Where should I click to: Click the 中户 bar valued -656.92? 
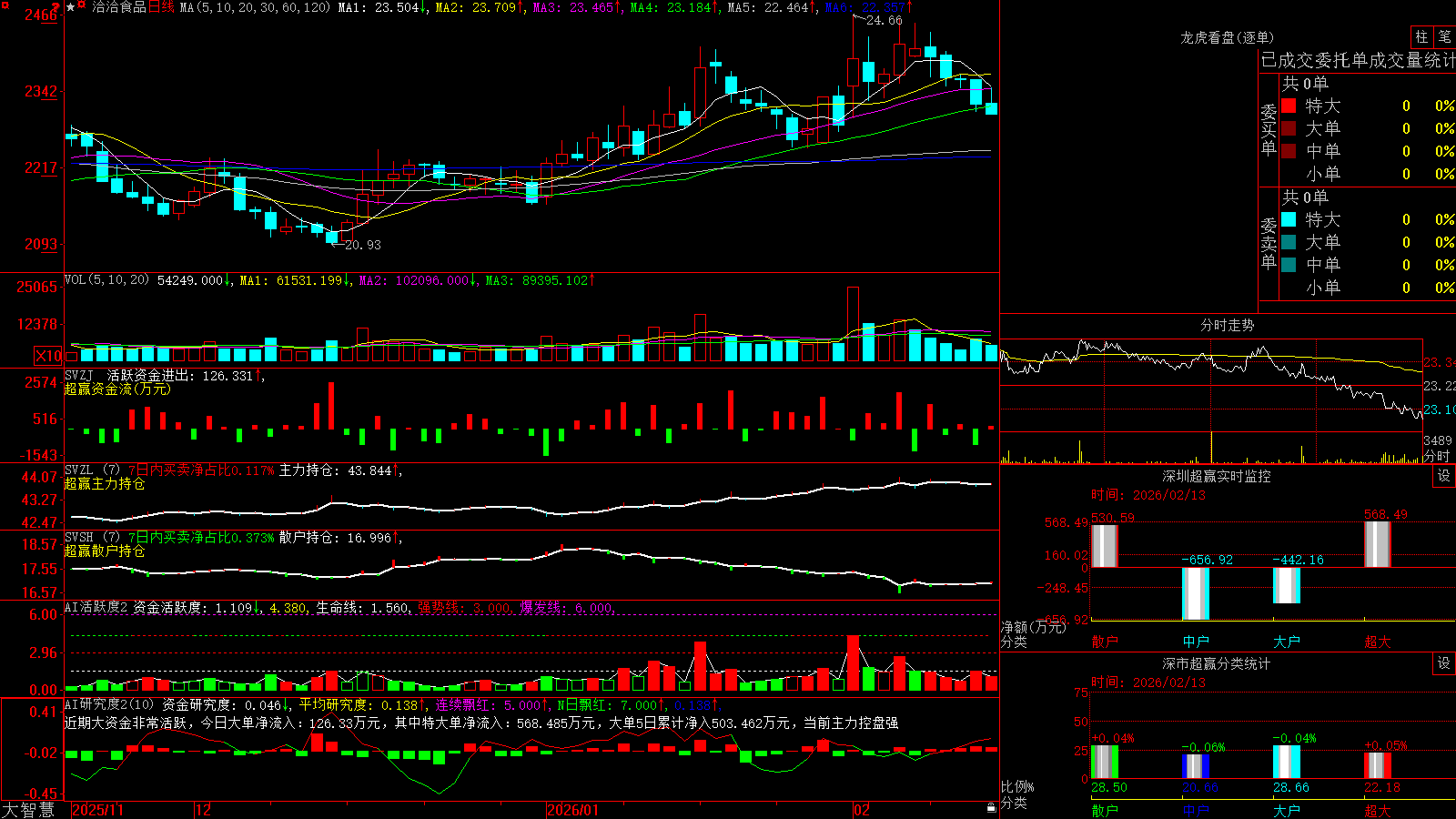[1196, 593]
